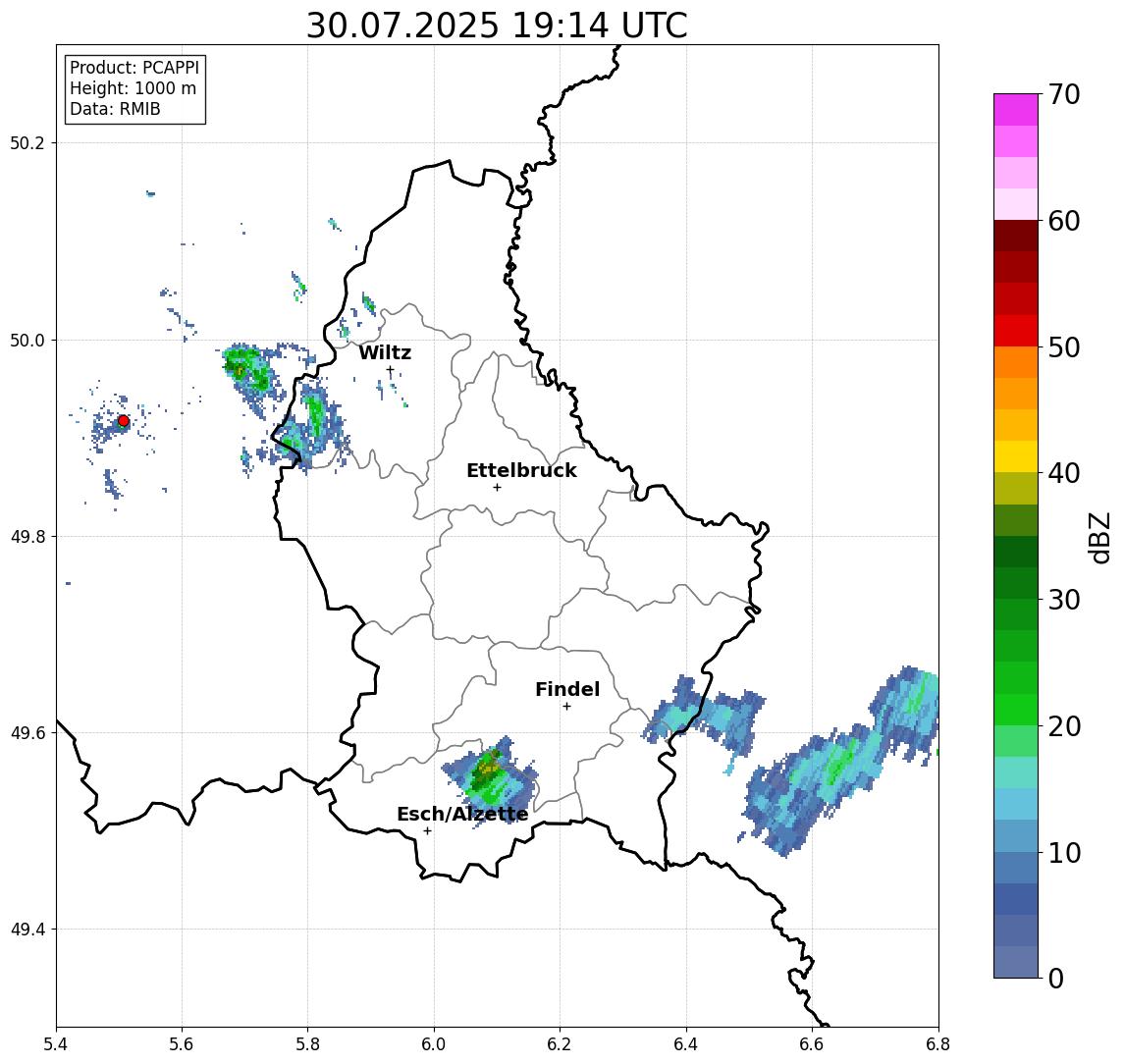Click the dark red band just below 60 dBZ
Image resolution: width=1124 pixels, height=1064 pixels.
coord(1016,236)
